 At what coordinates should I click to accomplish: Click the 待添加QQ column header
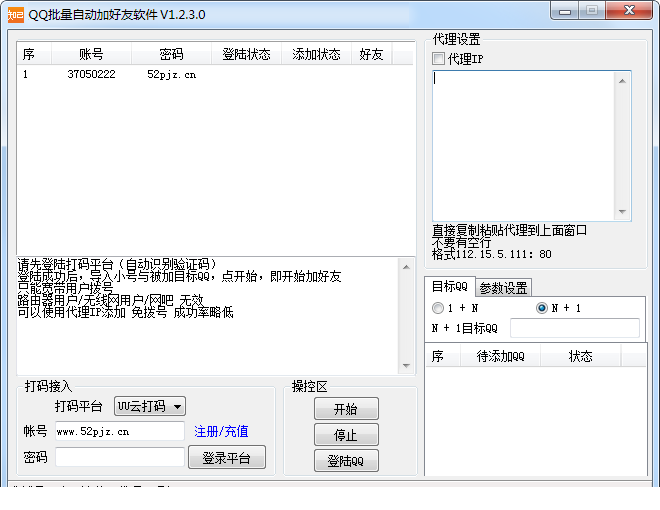[500, 356]
